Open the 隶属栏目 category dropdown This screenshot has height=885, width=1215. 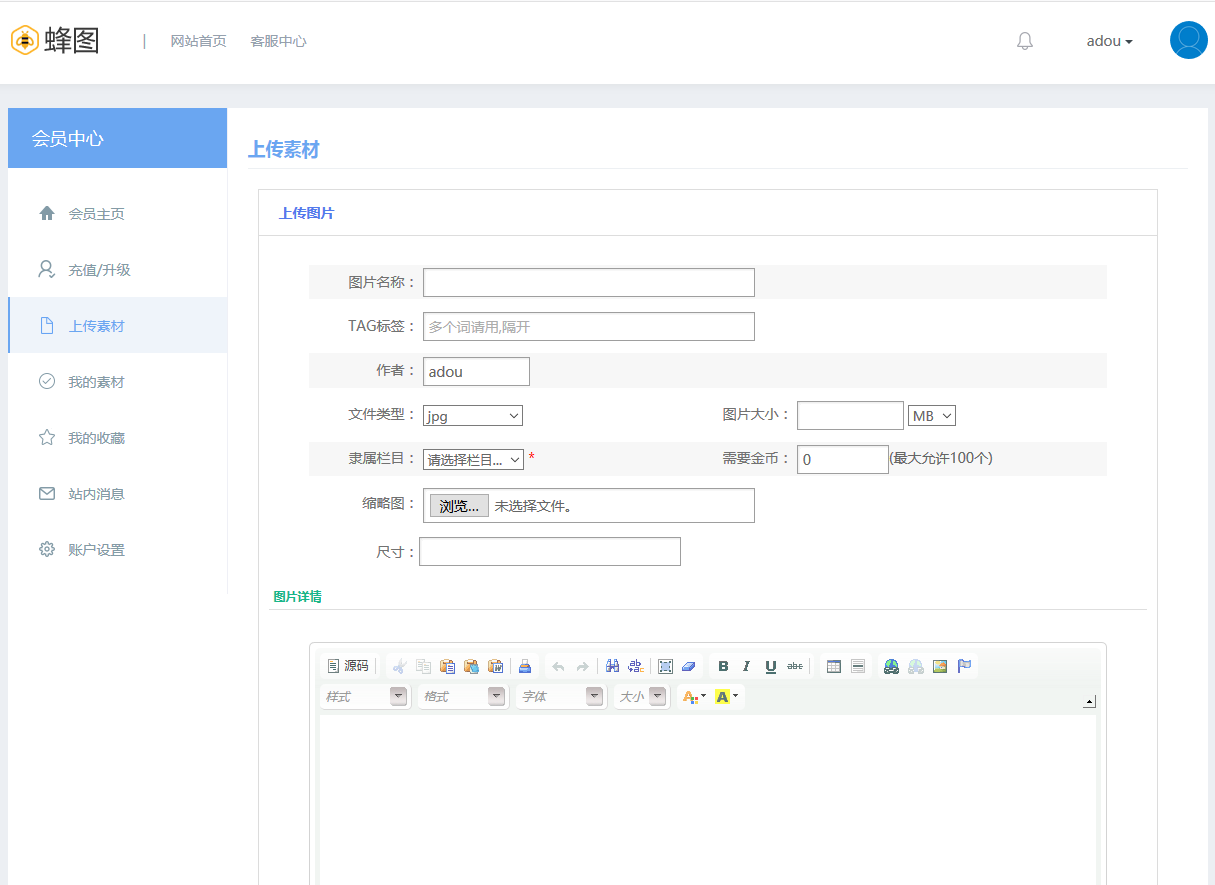(473, 460)
